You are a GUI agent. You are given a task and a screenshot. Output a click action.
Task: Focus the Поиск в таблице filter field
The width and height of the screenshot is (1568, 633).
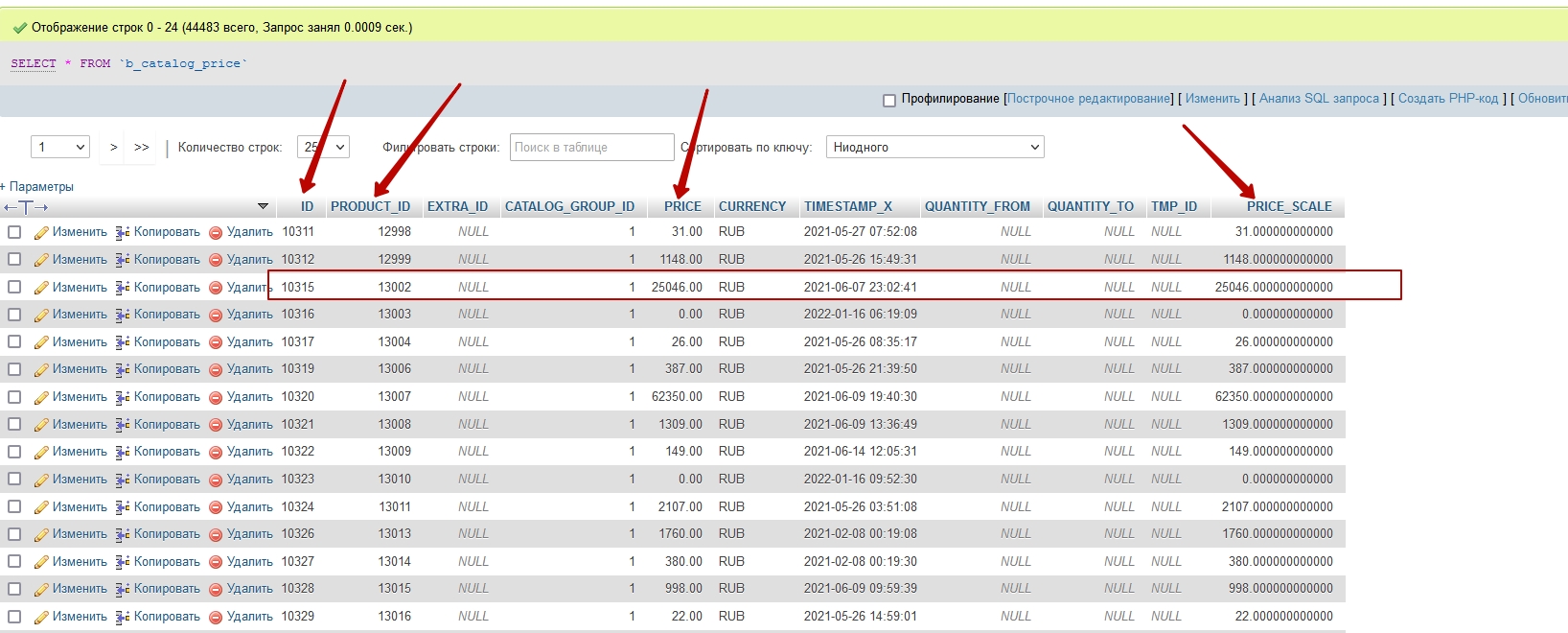[591, 147]
